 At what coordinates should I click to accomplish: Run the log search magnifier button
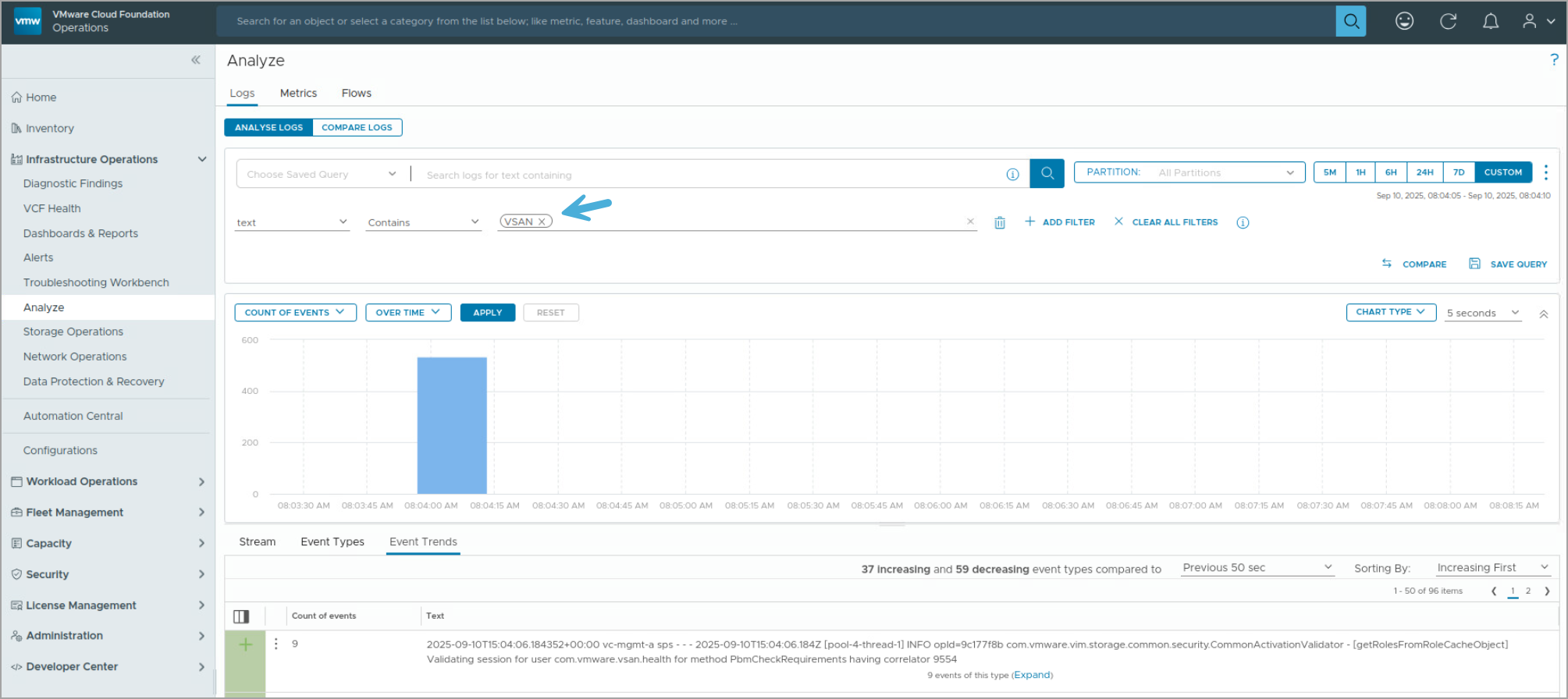click(x=1047, y=173)
